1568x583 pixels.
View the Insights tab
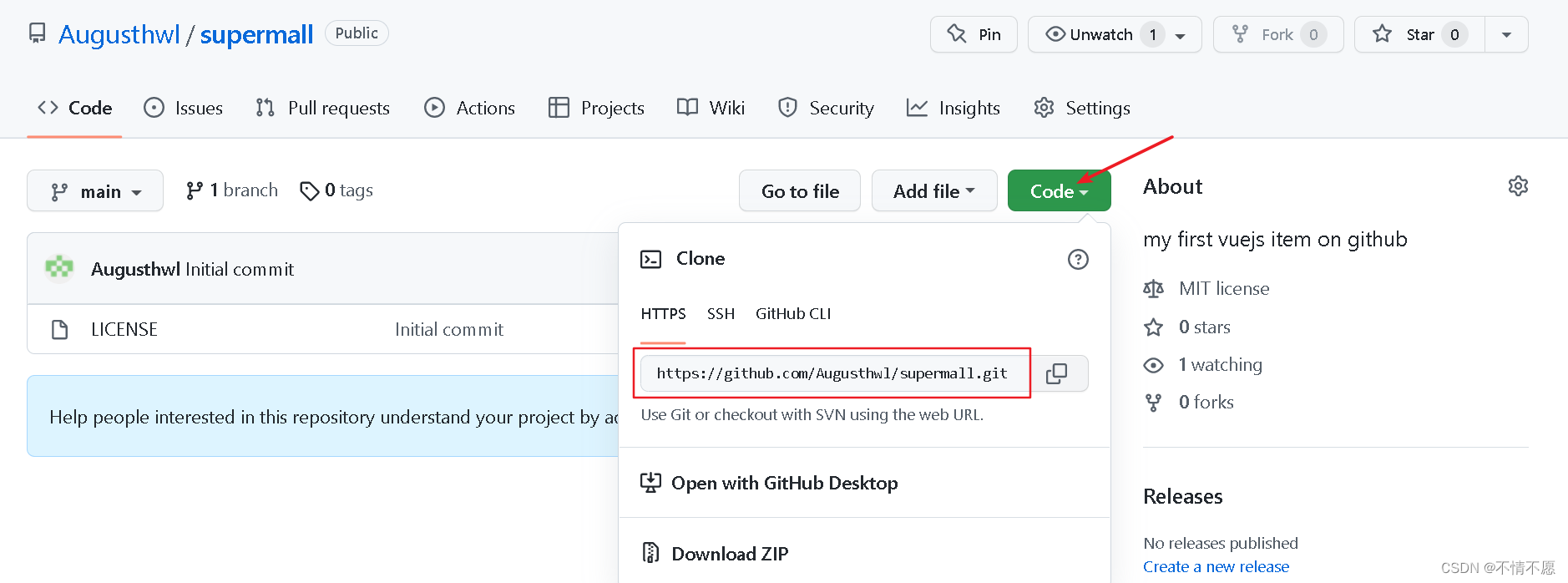coord(953,108)
